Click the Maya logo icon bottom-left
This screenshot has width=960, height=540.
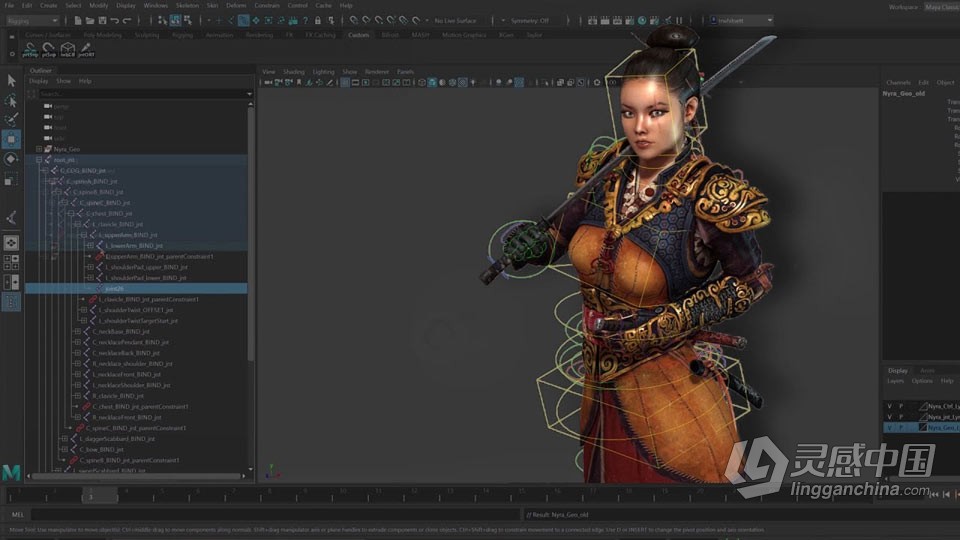pos(11,472)
